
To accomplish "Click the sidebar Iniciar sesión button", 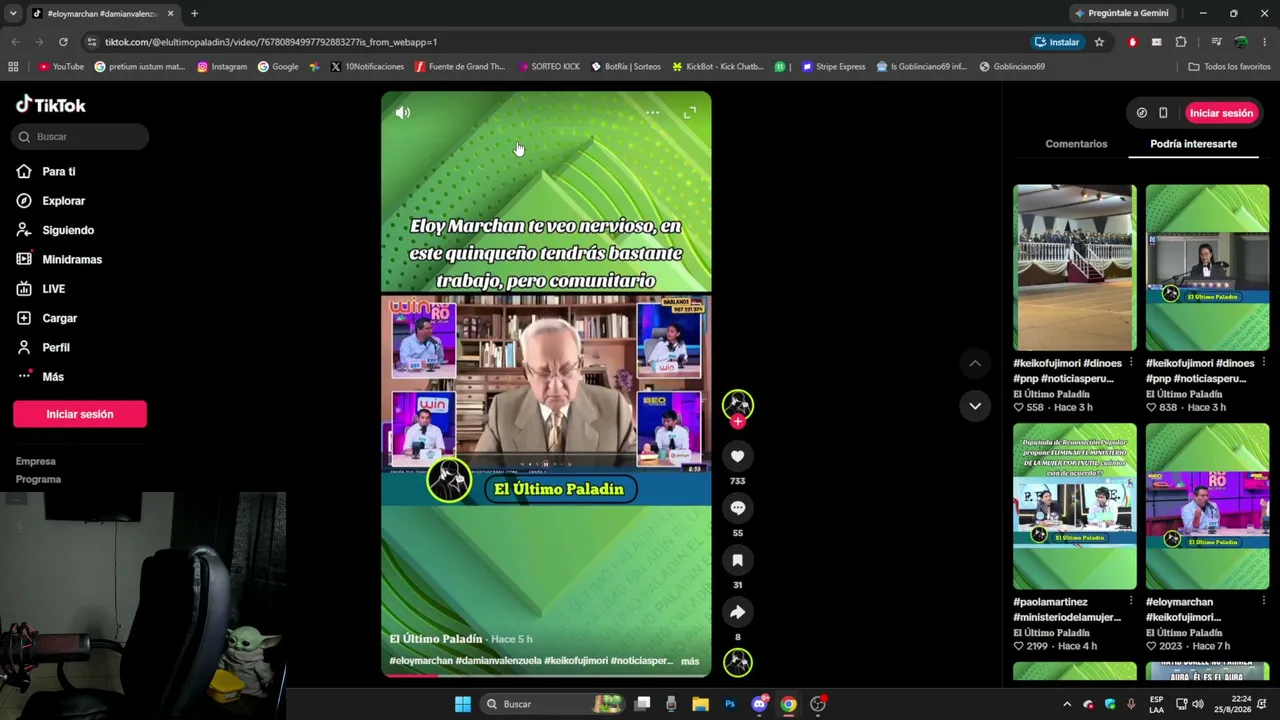I will [80, 414].
